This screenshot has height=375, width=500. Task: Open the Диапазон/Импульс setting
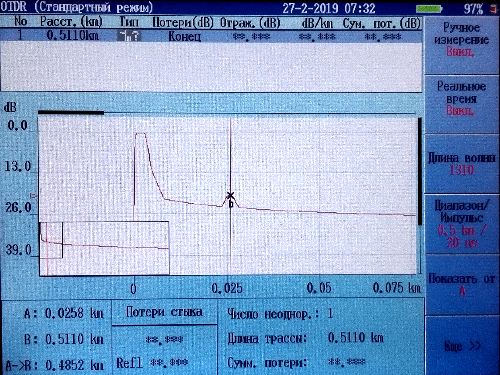(461, 224)
